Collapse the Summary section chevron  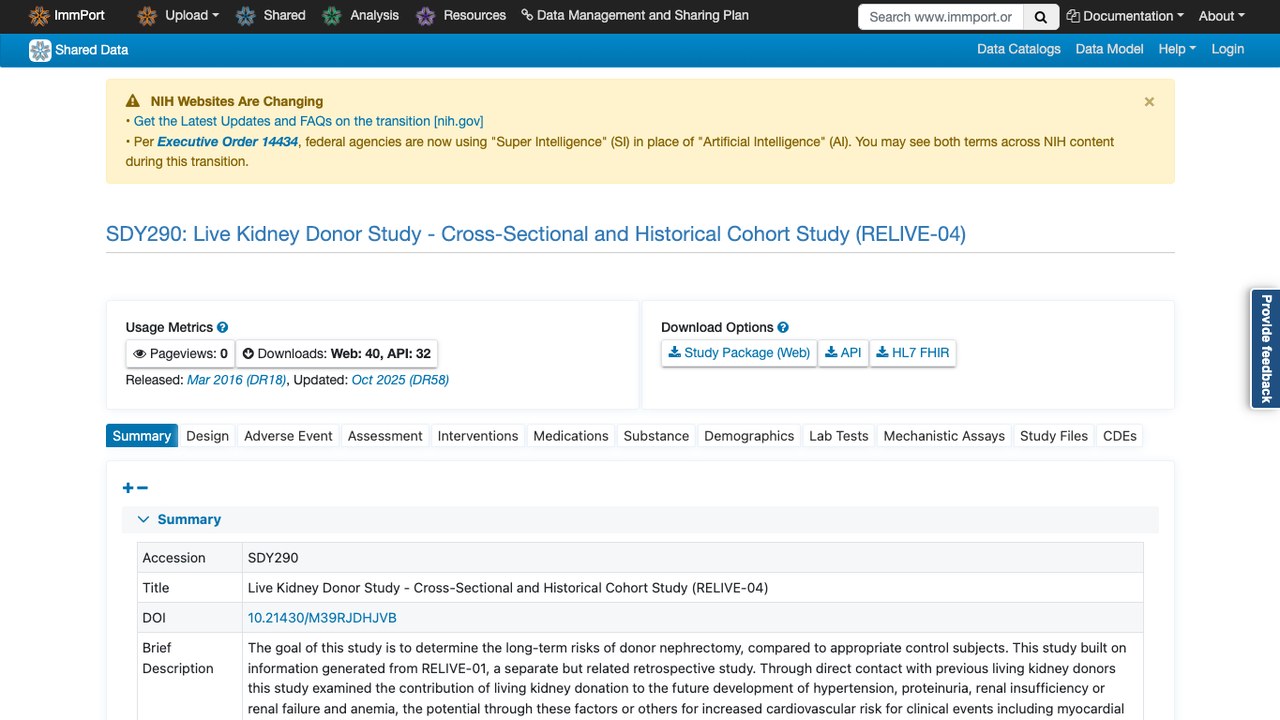click(x=143, y=519)
